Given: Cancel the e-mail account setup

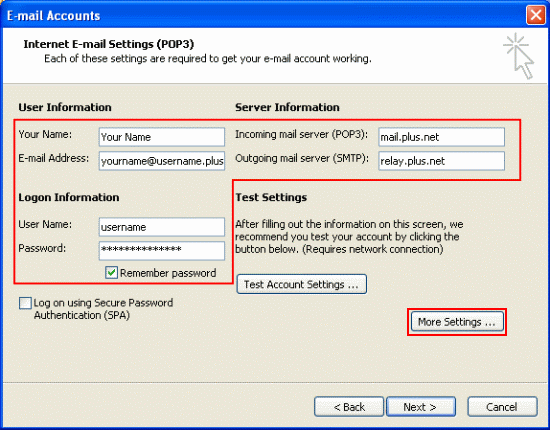Looking at the screenshot, I should coord(502,407).
